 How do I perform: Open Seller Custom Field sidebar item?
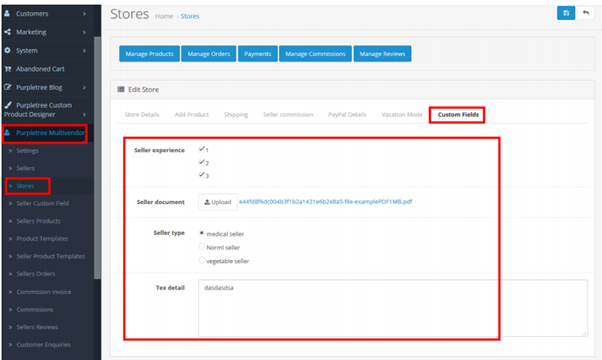click(43, 203)
